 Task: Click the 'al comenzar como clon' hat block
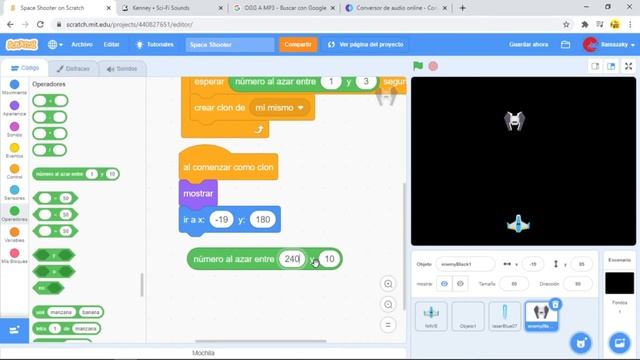pyautogui.click(x=228, y=167)
